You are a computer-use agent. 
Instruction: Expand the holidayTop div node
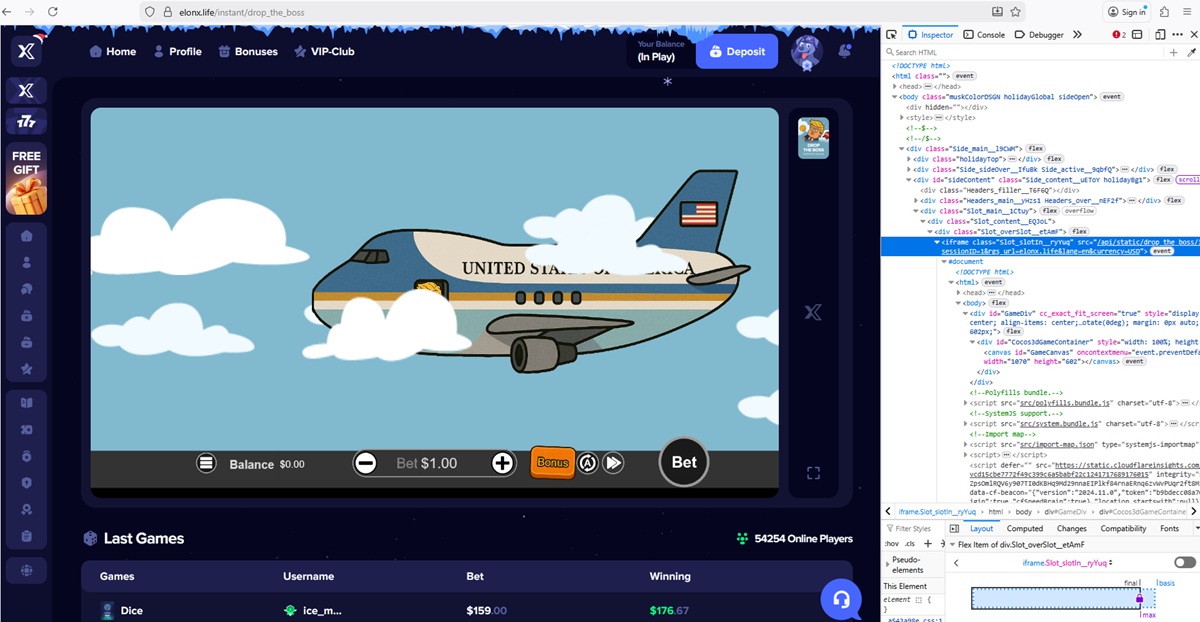coord(910,159)
